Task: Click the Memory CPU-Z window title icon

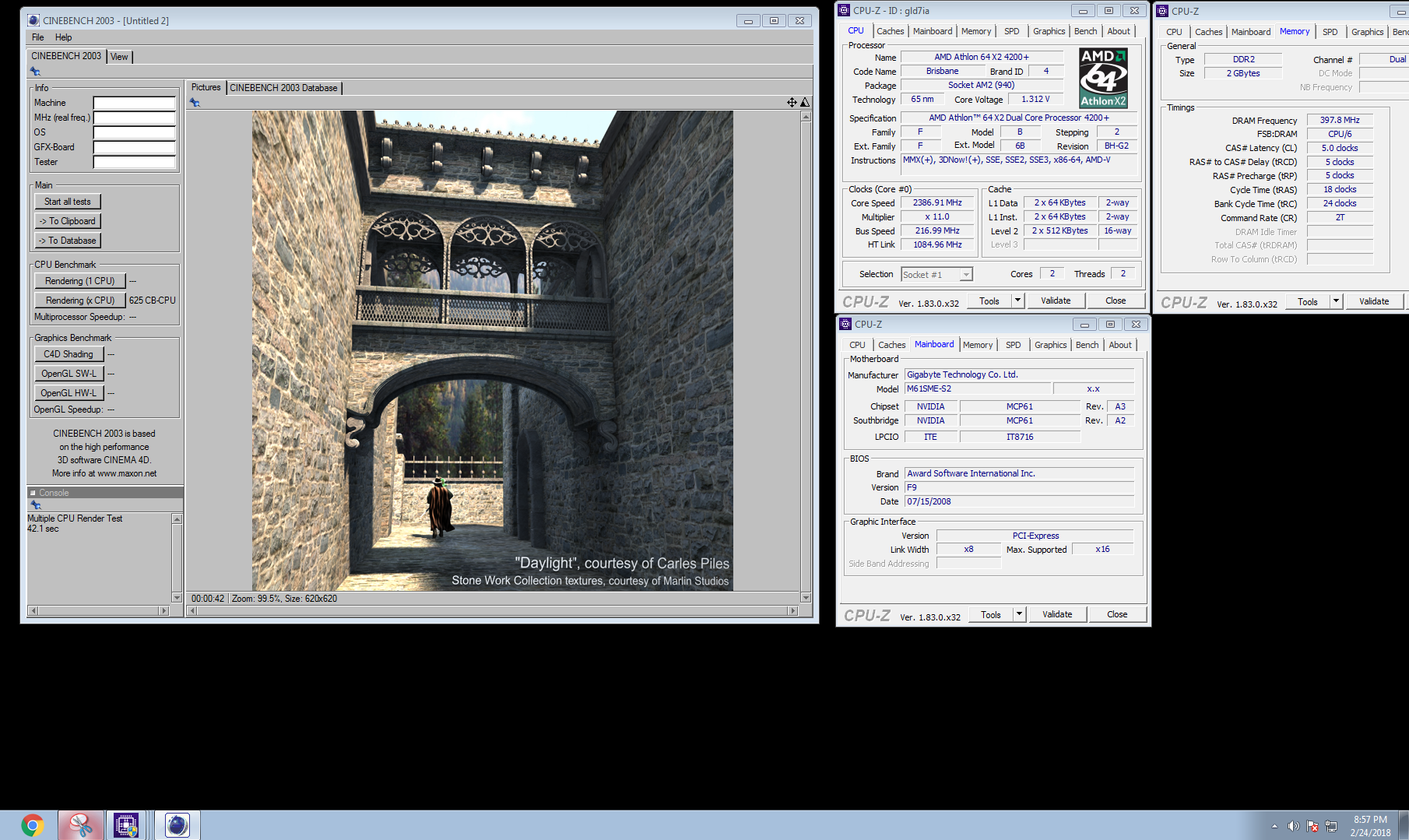Action: click(x=1162, y=11)
